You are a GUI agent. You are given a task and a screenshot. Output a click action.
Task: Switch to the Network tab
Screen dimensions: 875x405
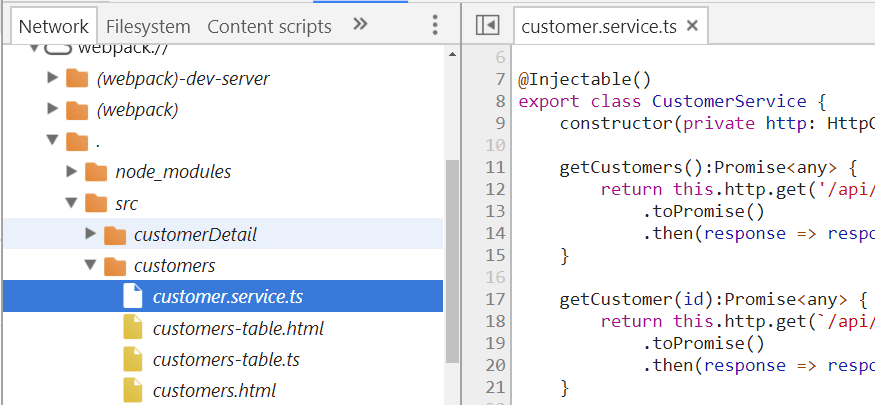pyautogui.click(x=53, y=26)
